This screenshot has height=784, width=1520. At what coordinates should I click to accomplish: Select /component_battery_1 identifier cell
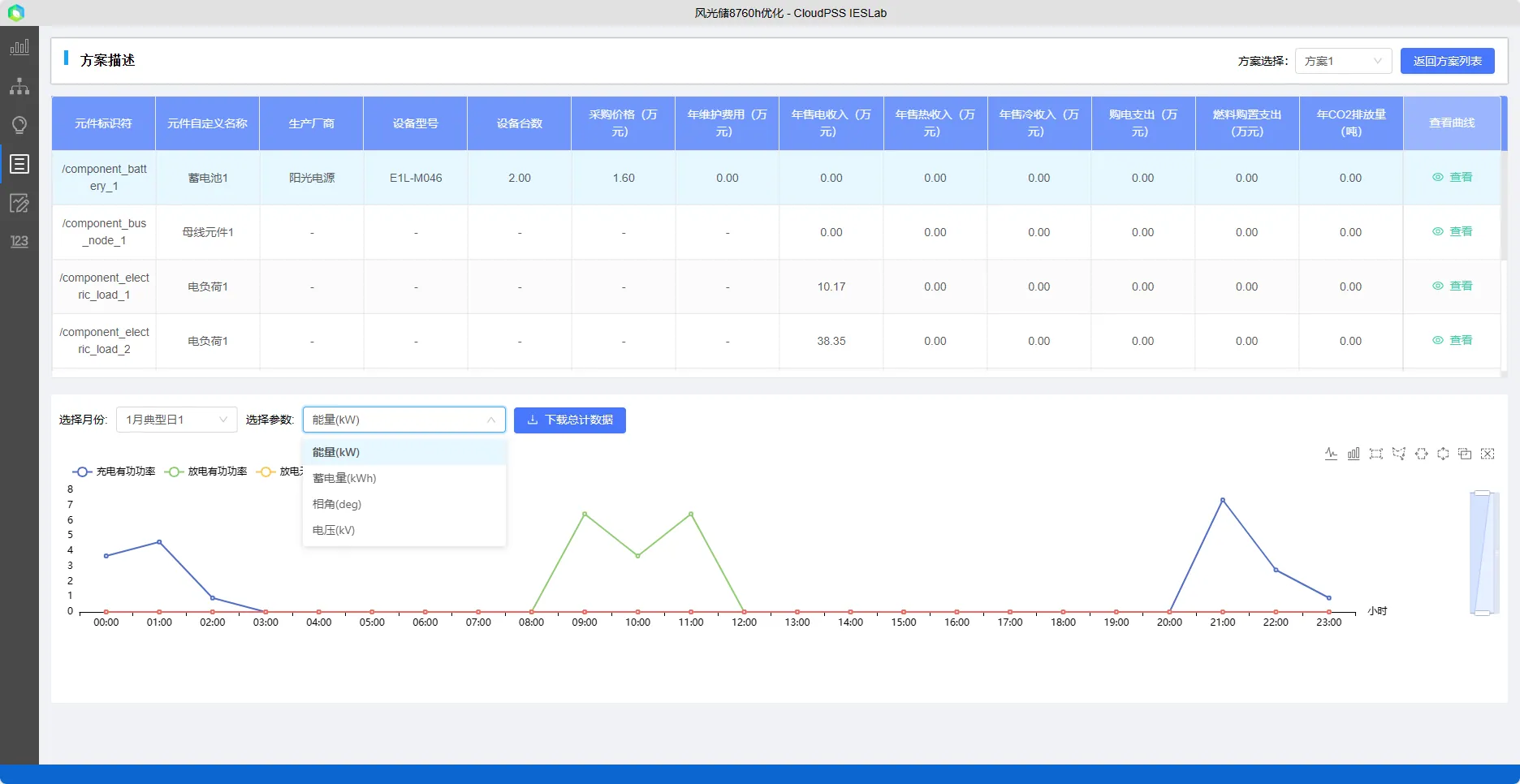tap(104, 178)
